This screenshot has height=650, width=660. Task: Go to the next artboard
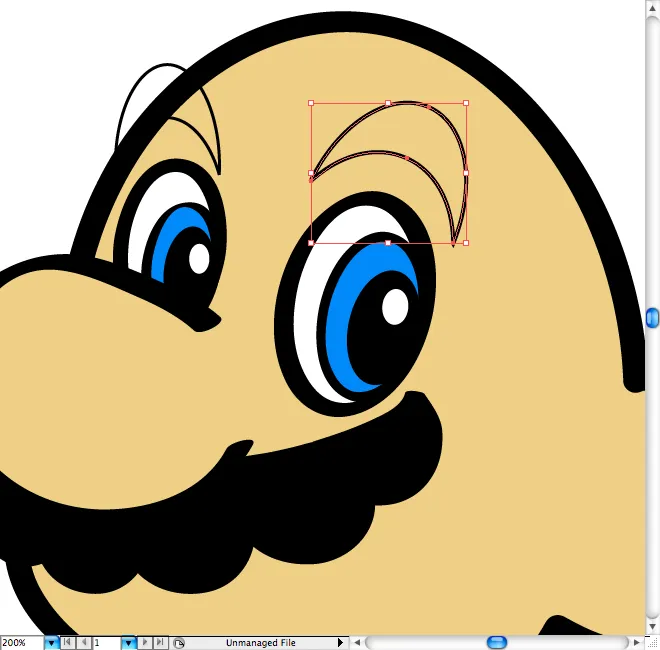(x=145, y=642)
